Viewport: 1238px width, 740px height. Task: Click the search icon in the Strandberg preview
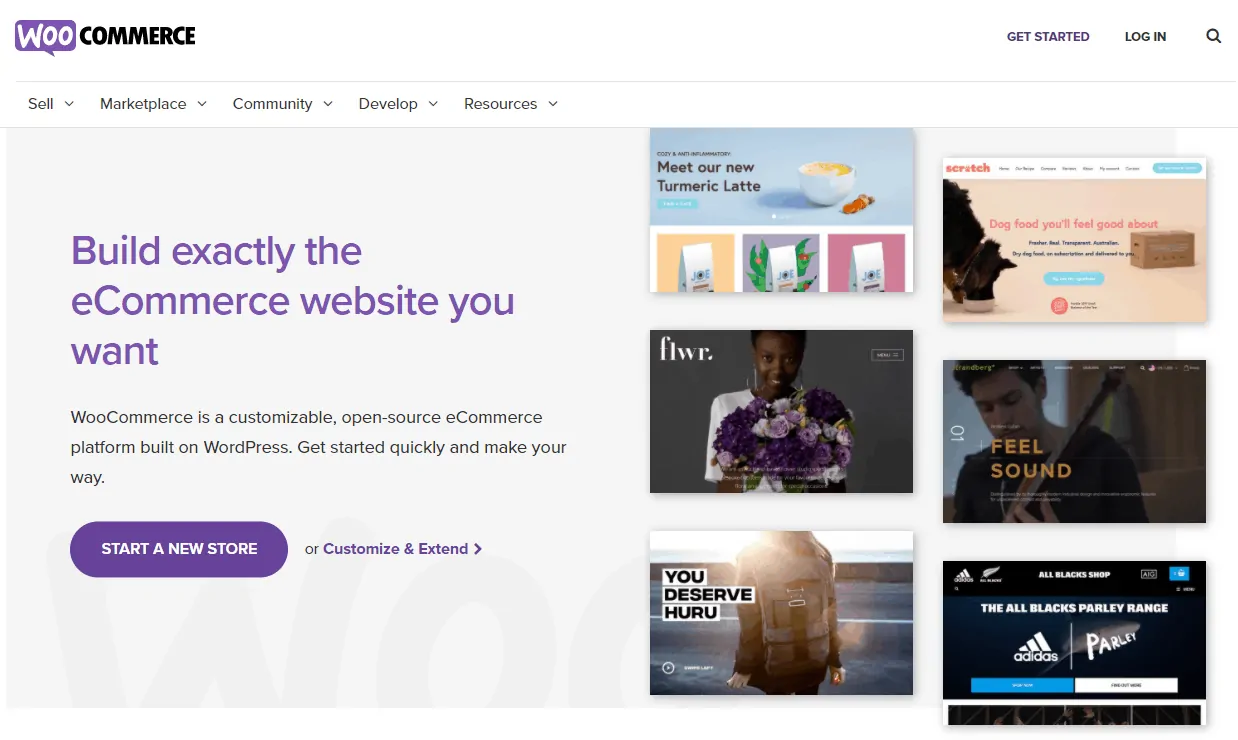(1143, 368)
